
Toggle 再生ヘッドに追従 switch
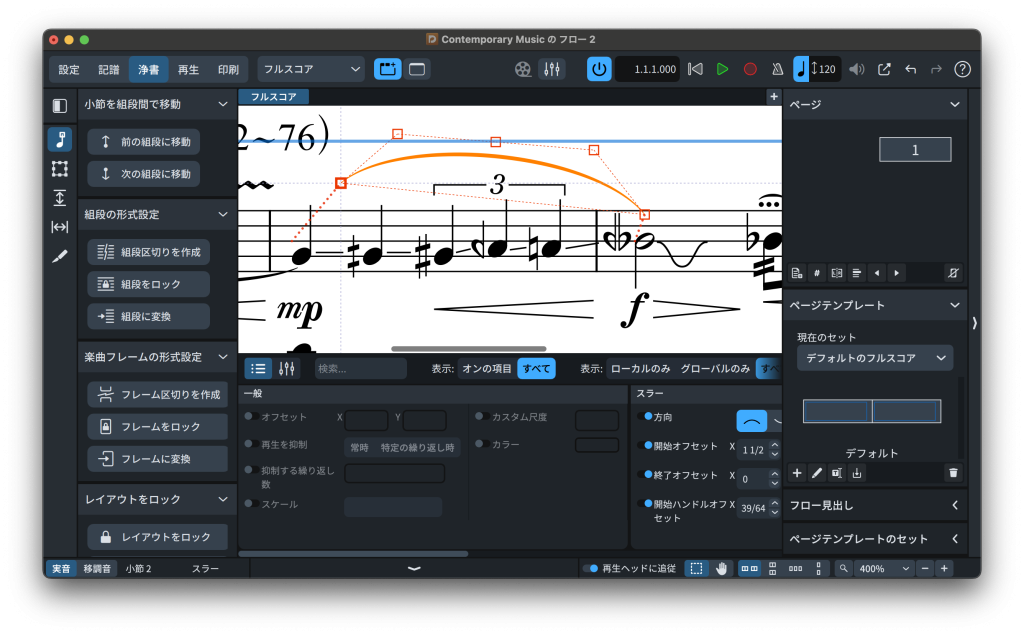pos(591,568)
